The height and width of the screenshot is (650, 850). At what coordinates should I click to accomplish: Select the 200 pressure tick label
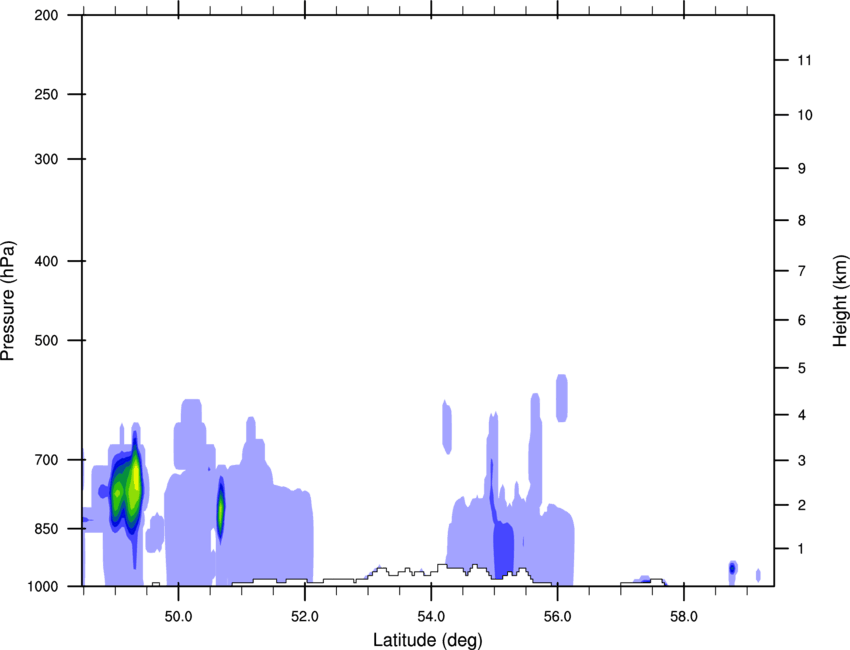[x=46, y=15]
